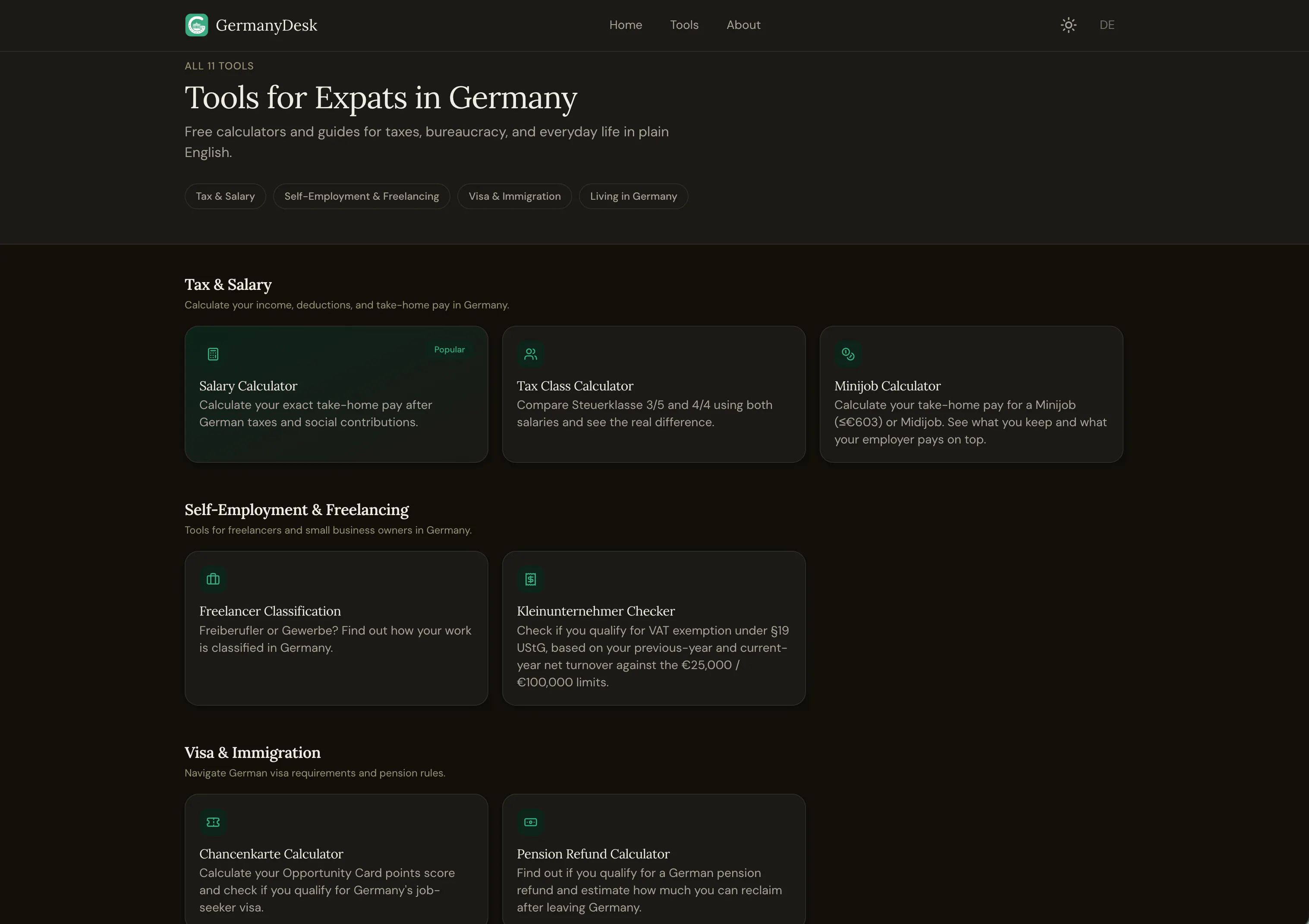Click the Salary Calculator calculator icon

[213, 354]
